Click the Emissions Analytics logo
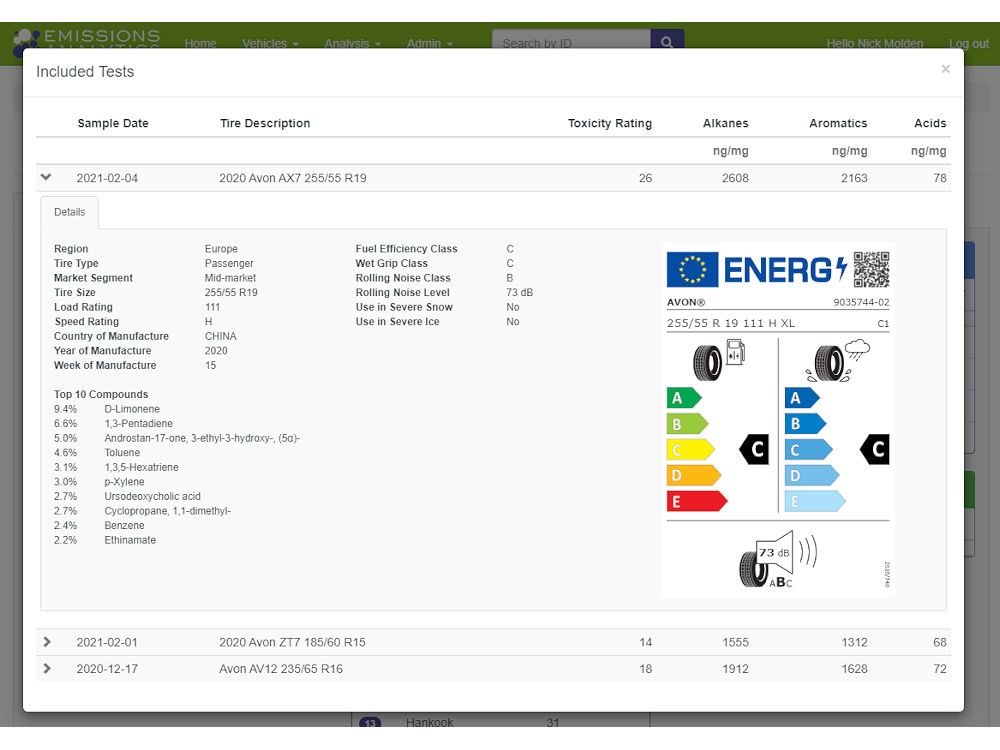Screen dimensions: 1000x750 click(x=87, y=40)
